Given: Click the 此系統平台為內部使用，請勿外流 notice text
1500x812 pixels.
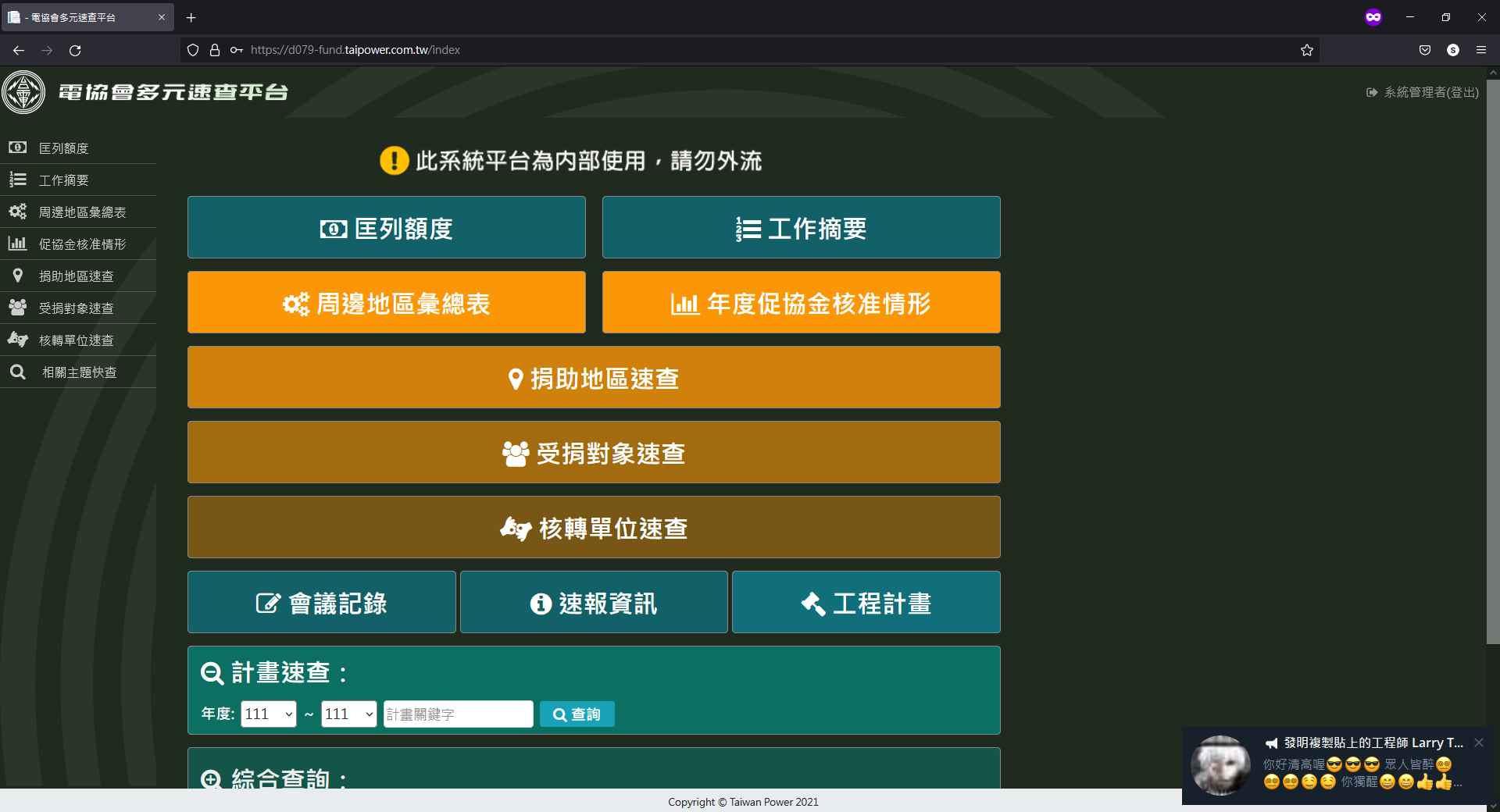Looking at the screenshot, I should click(589, 161).
